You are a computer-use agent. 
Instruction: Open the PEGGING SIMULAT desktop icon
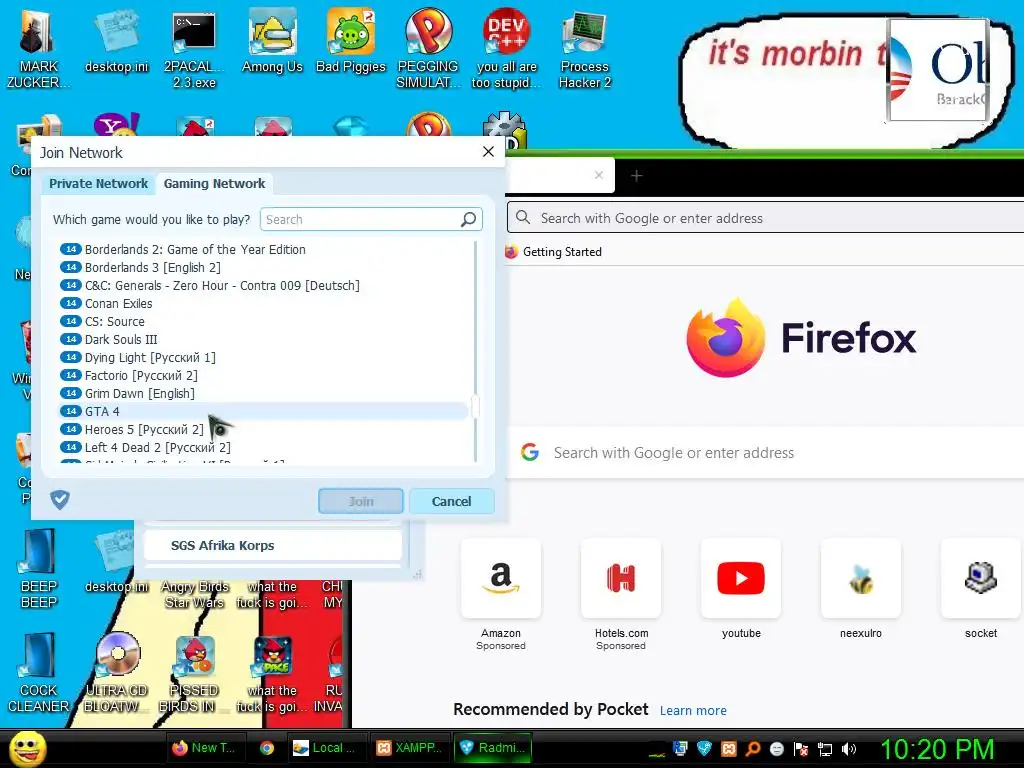click(x=428, y=49)
